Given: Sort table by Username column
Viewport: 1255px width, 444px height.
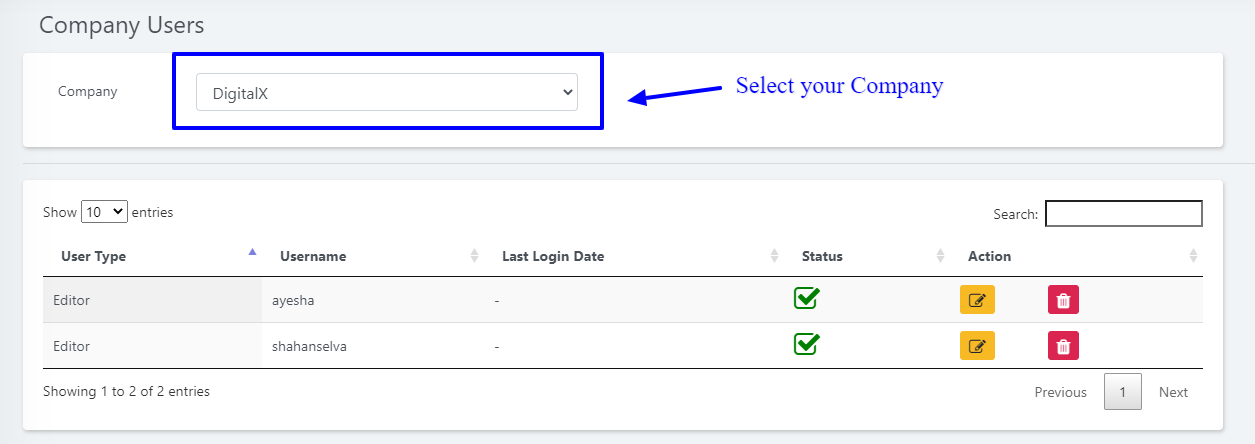Looking at the screenshot, I should pos(313,256).
